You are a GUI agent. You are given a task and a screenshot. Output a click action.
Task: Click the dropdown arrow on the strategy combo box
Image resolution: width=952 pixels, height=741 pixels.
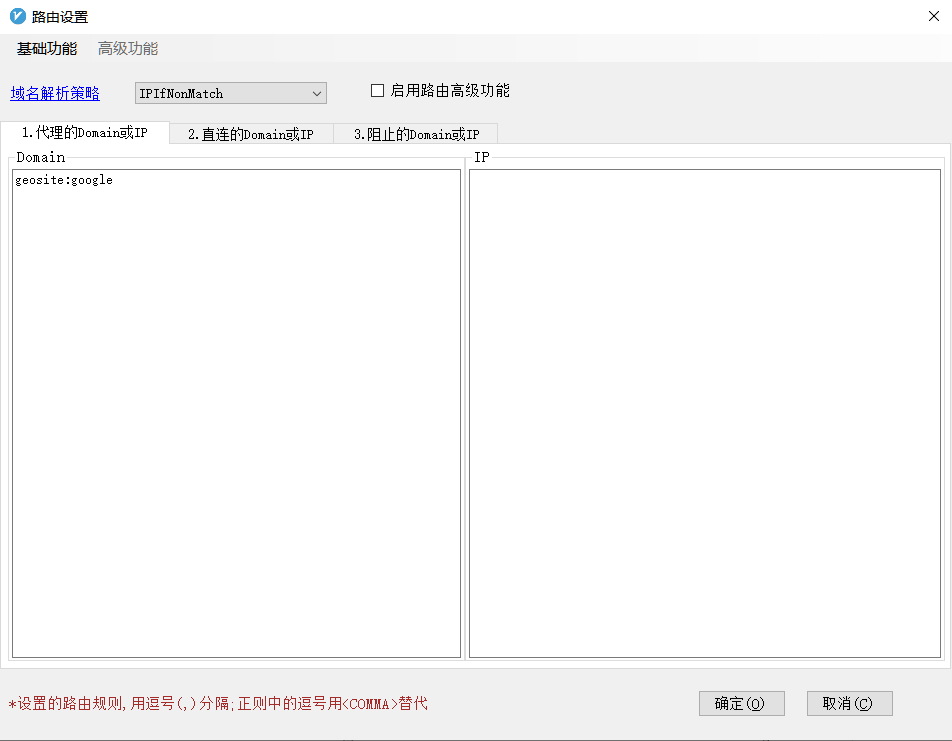pos(317,92)
